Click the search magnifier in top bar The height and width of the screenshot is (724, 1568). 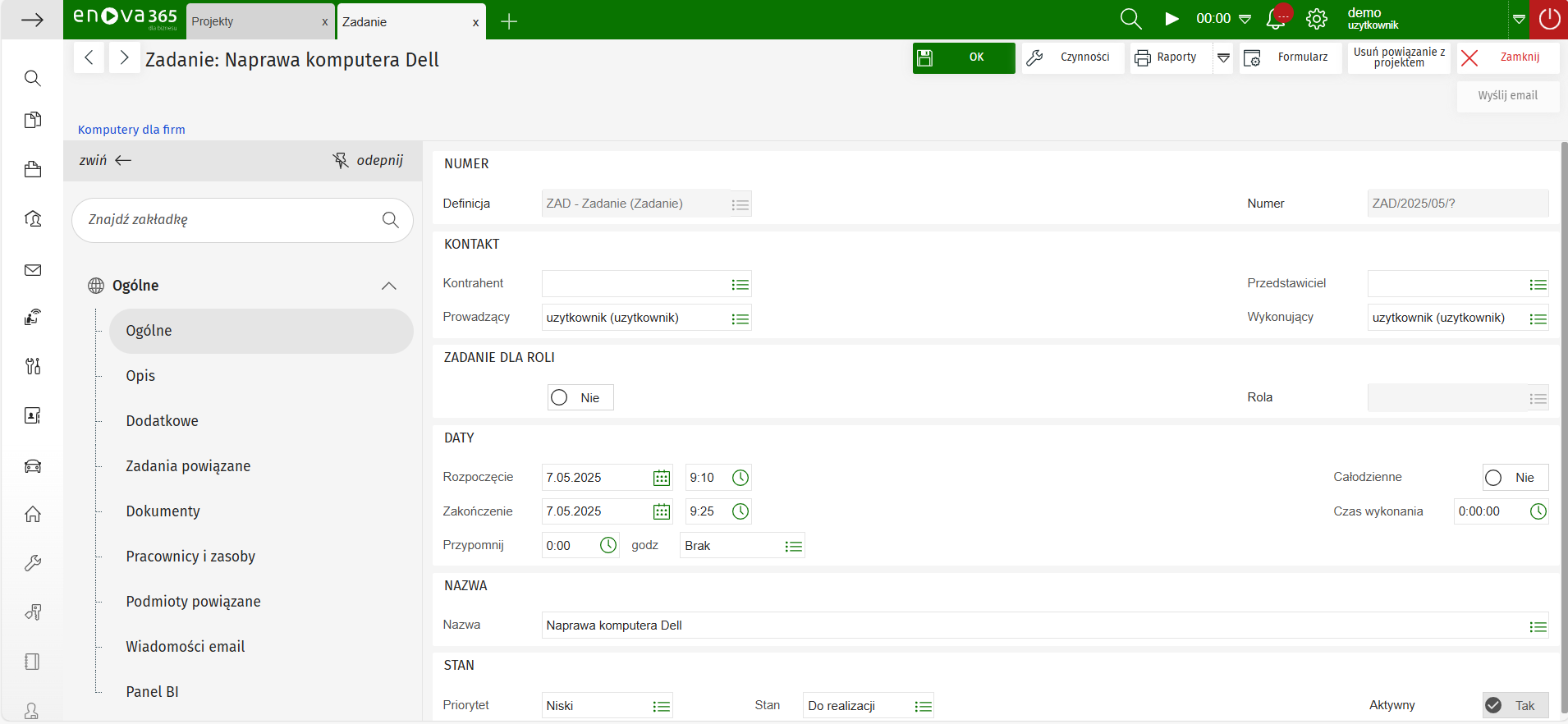[1130, 19]
